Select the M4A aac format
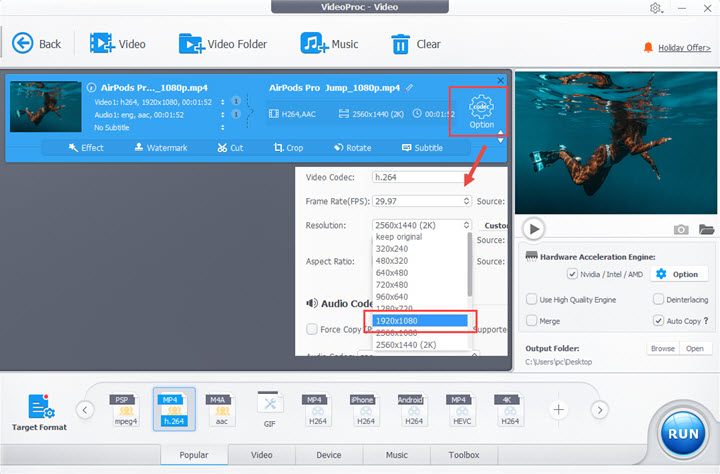The image size is (720, 474). [x=222, y=410]
